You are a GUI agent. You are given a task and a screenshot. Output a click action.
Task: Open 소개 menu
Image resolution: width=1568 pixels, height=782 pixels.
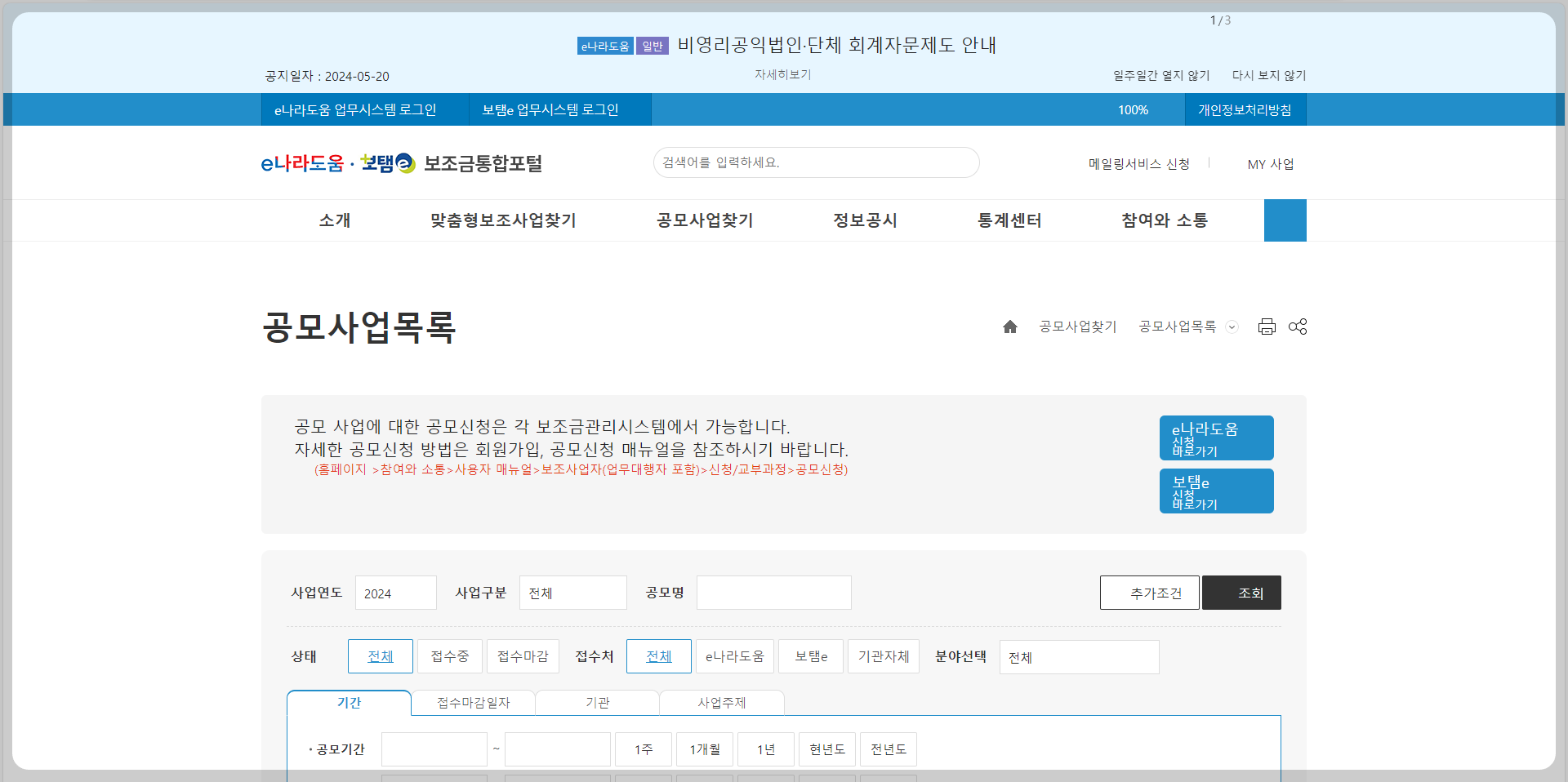(335, 220)
